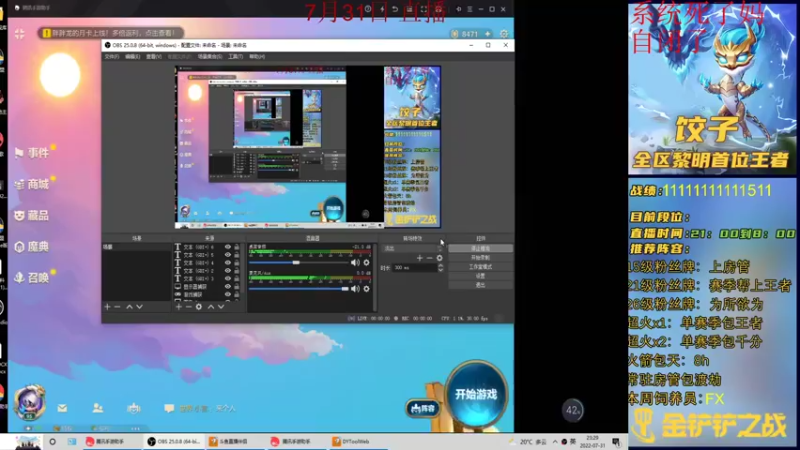Move source up with arrow
The image size is (800, 450).
coord(211,307)
